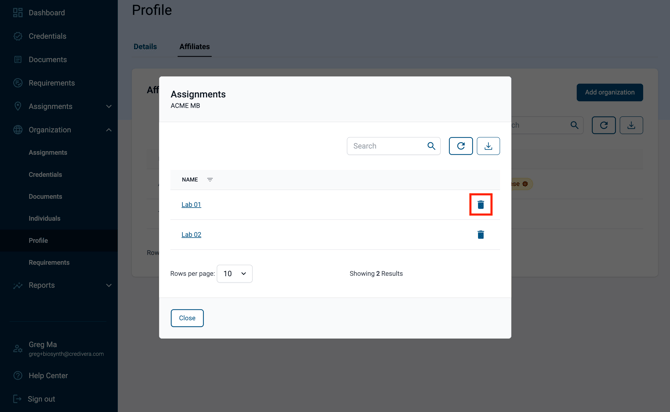Image resolution: width=670 pixels, height=412 pixels.
Task: Close the Assignments dialog
Action: click(187, 318)
